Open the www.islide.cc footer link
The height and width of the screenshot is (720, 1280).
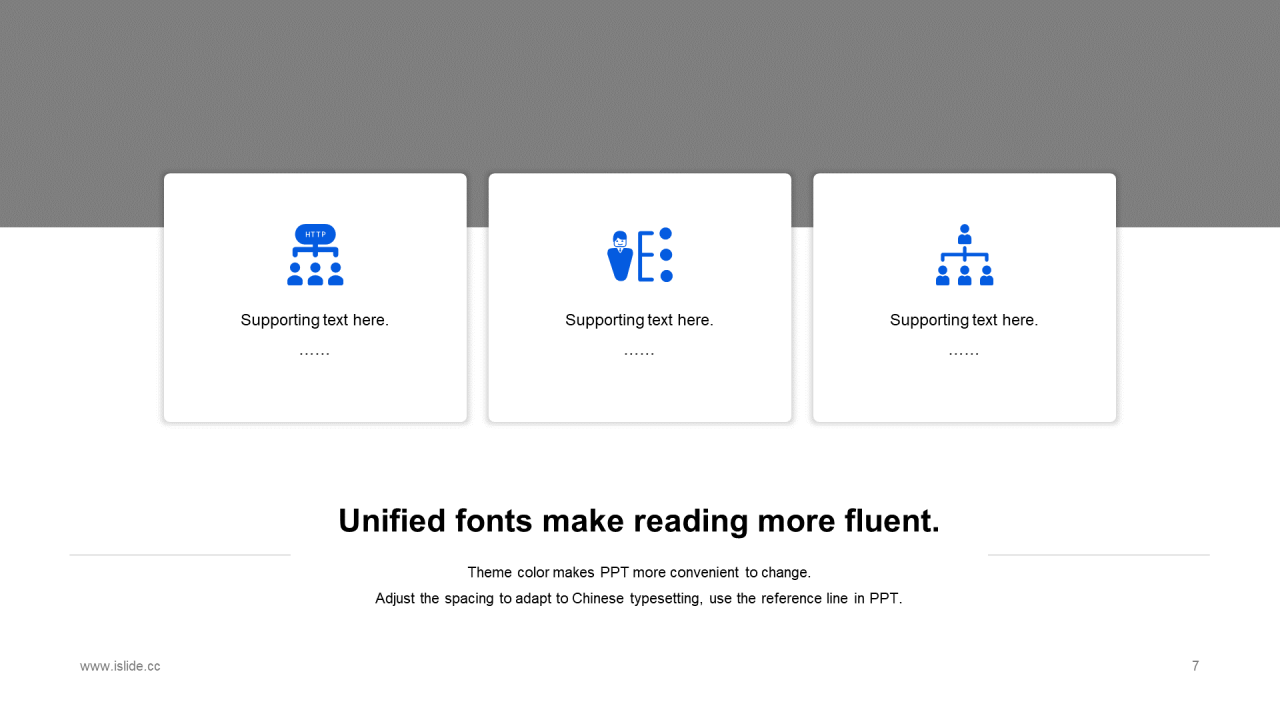(120, 666)
